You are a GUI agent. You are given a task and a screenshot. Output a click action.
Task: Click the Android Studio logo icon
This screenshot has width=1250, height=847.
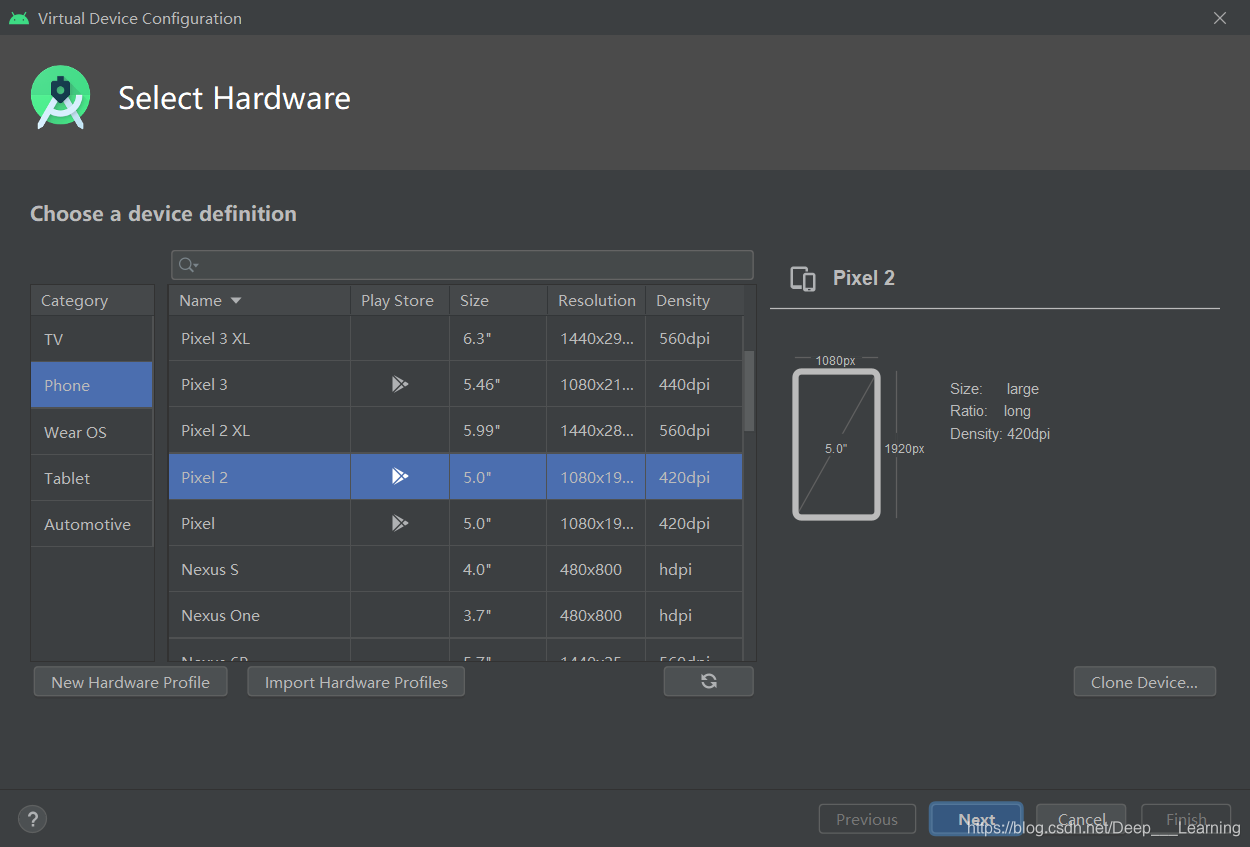pos(61,97)
